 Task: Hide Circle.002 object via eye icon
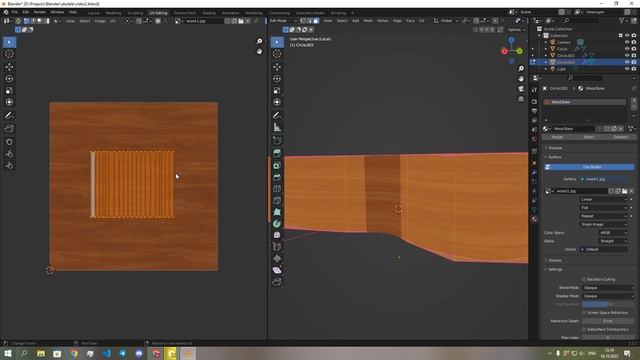(627, 62)
